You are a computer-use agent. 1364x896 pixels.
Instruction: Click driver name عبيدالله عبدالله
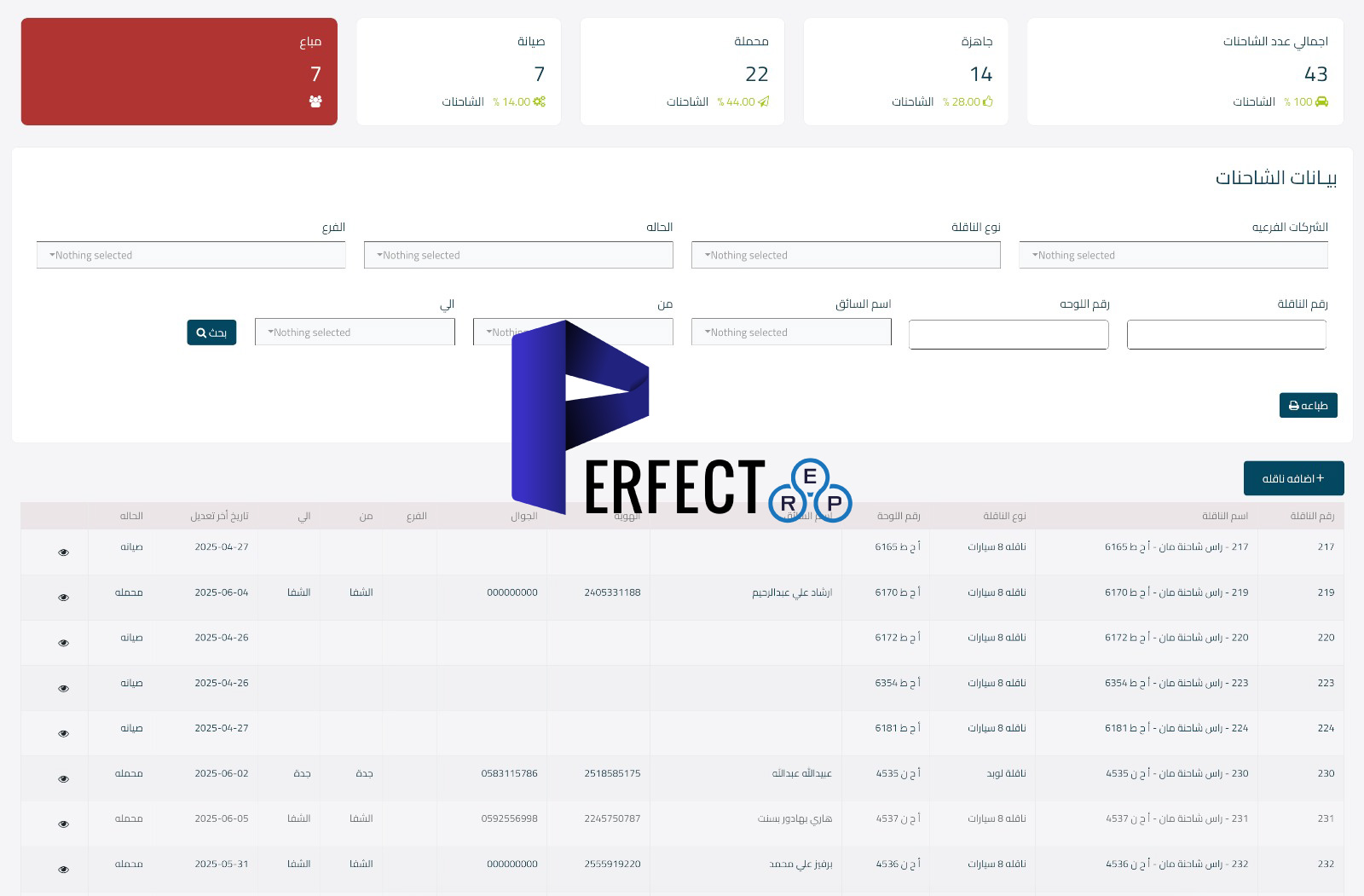[x=802, y=773]
